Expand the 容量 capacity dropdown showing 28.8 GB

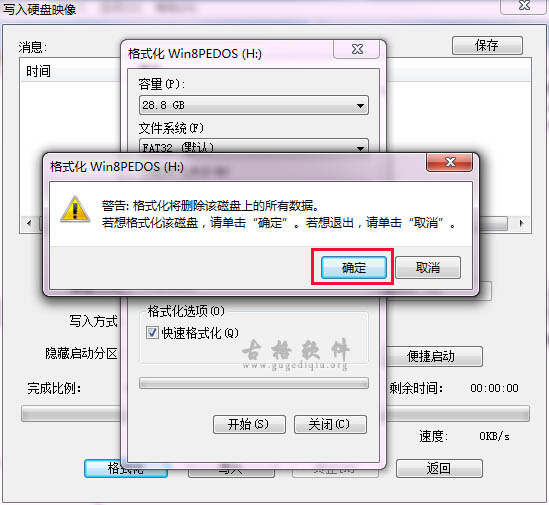pyautogui.click(x=253, y=105)
